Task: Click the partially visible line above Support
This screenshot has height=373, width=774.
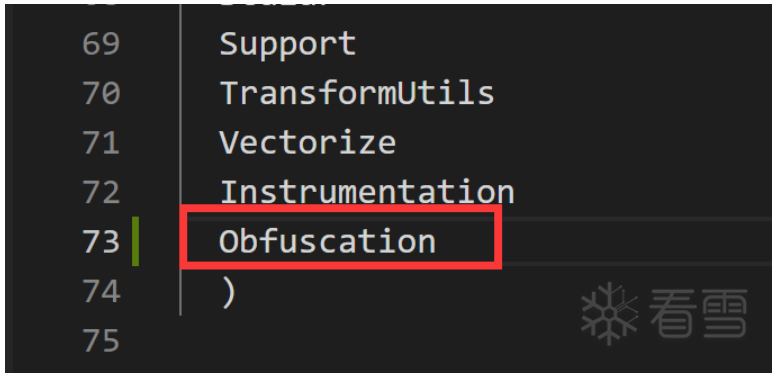Action: pyautogui.click(x=273, y=5)
